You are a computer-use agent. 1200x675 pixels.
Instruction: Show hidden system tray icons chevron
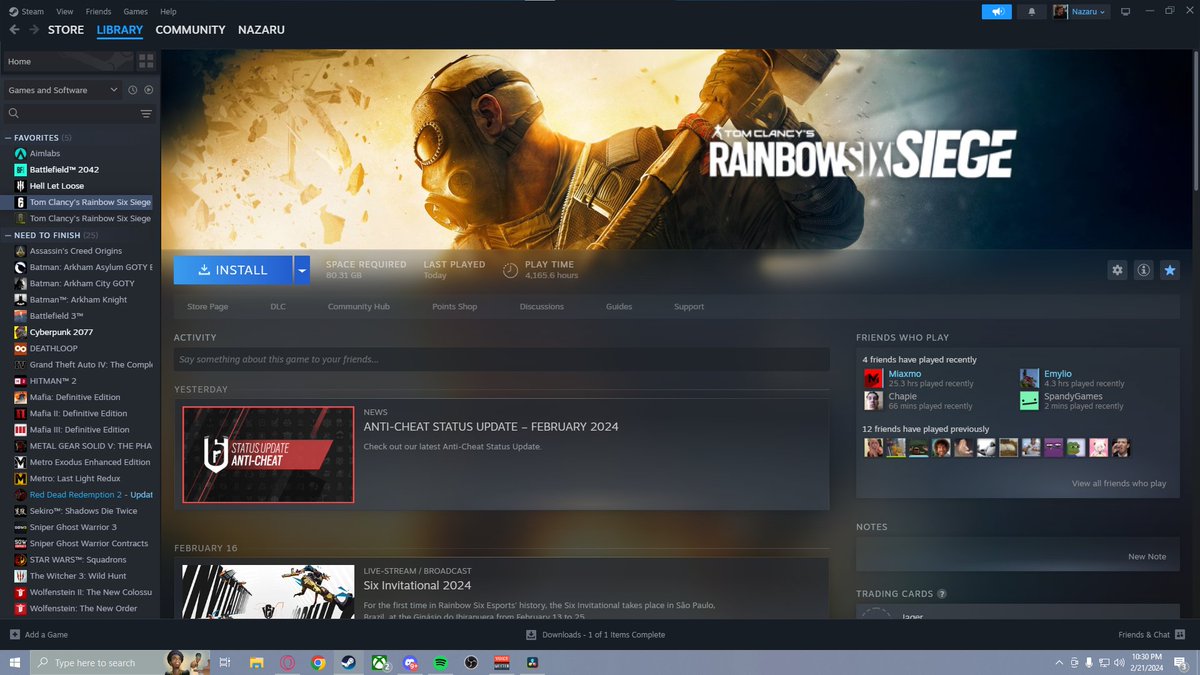click(1059, 663)
